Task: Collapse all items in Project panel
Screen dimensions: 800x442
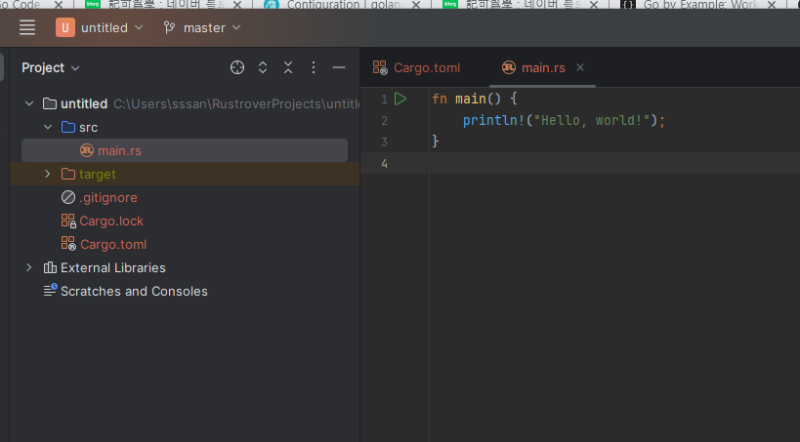Action: coord(288,68)
